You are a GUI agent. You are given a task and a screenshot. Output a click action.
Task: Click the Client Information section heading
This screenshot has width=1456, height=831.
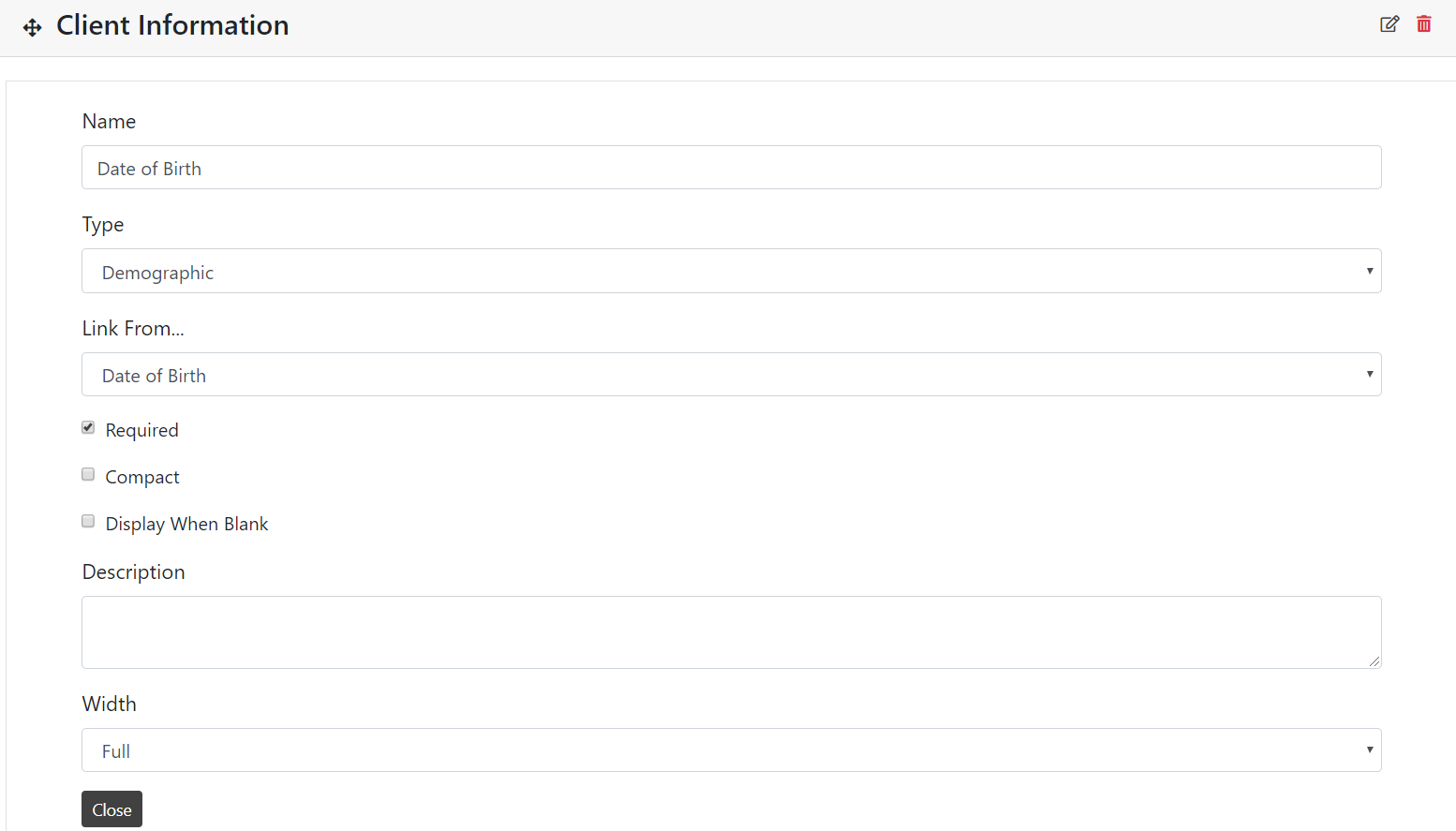coord(172,25)
